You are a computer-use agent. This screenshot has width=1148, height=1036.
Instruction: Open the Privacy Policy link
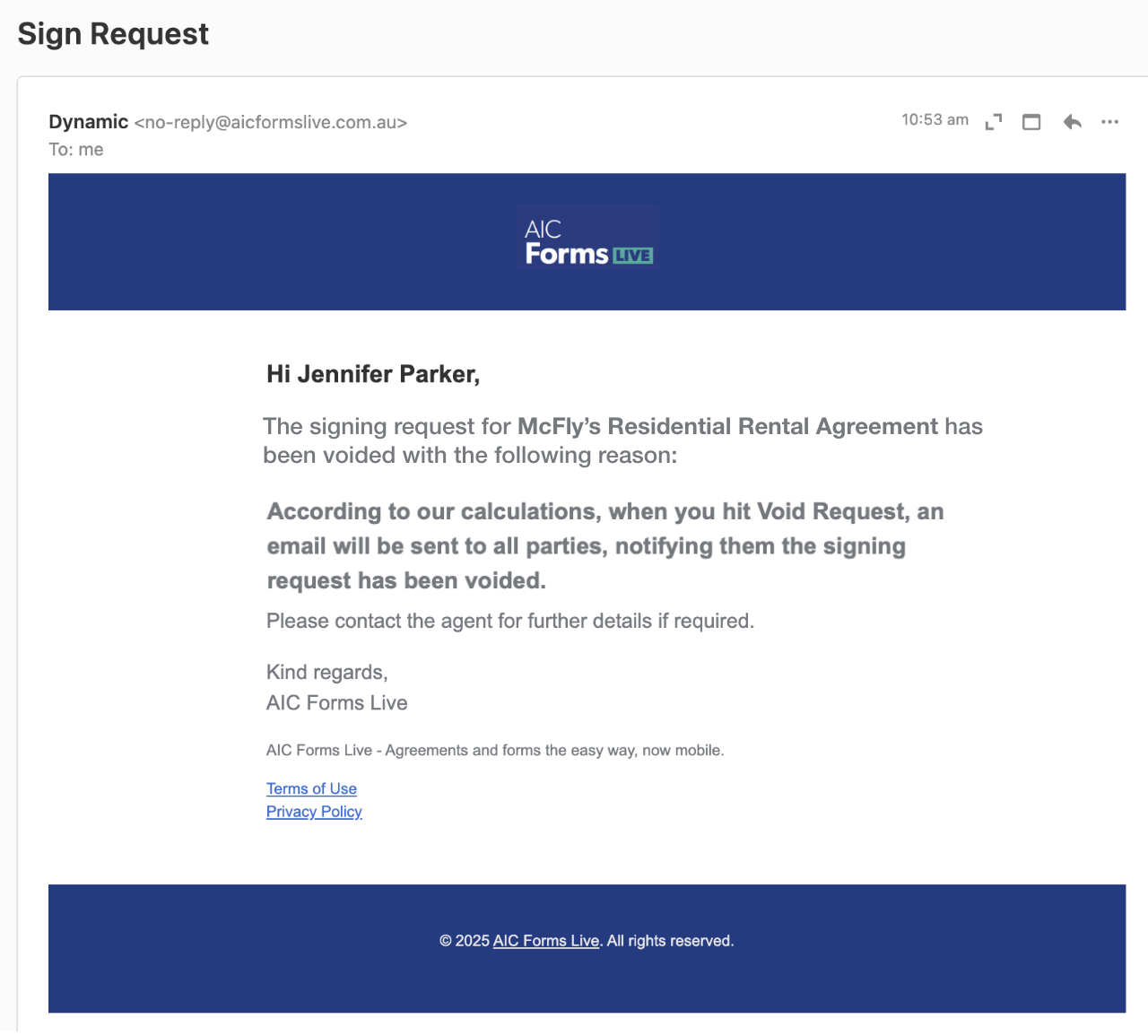pyautogui.click(x=314, y=811)
